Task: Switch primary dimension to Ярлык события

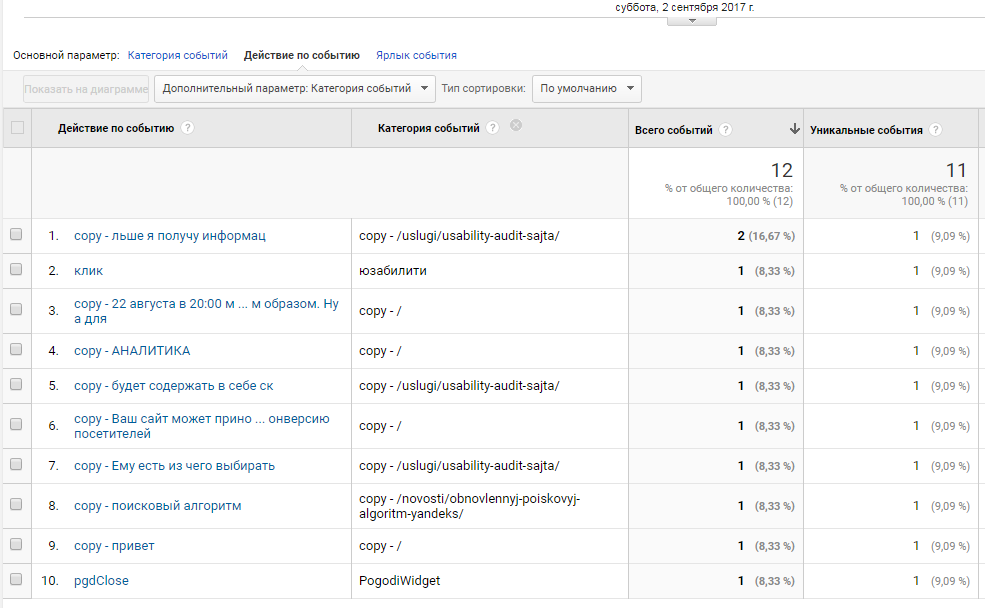Action: [416, 55]
